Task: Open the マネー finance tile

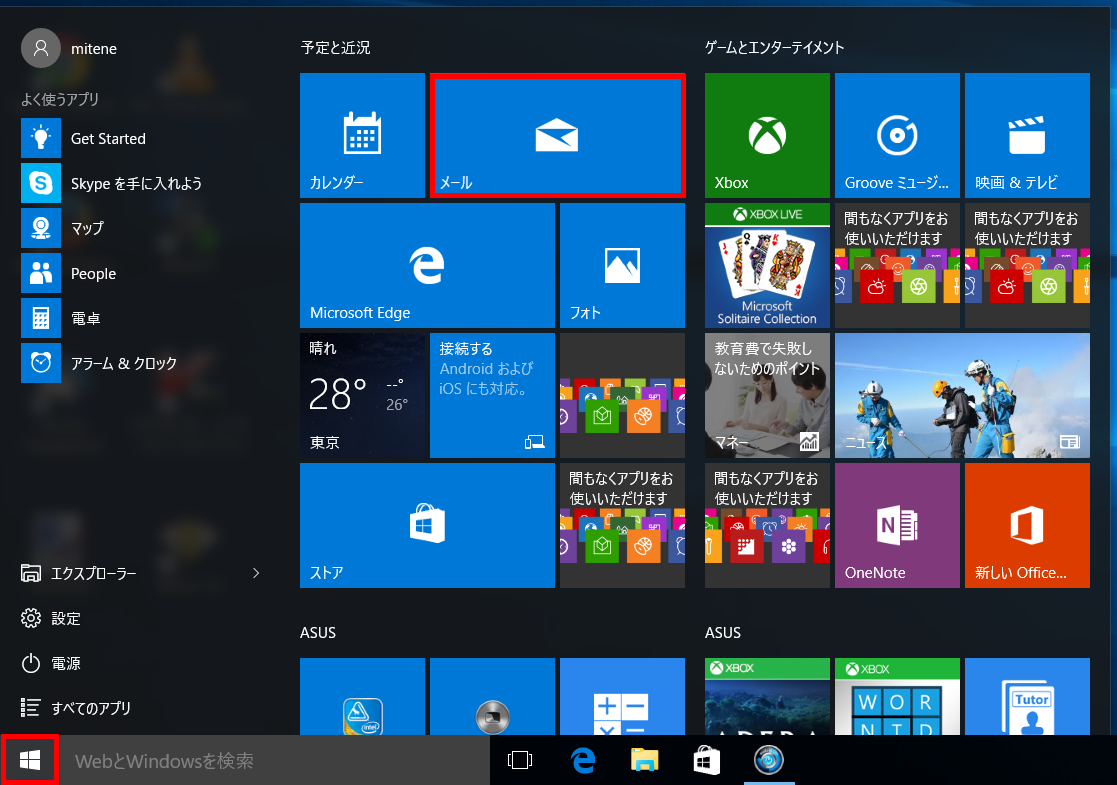Action: point(767,395)
